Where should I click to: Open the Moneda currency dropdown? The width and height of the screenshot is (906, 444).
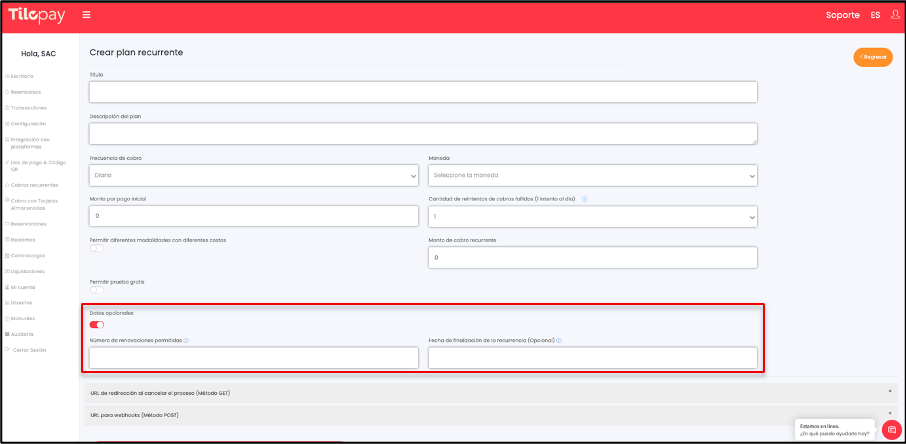coord(592,175)
